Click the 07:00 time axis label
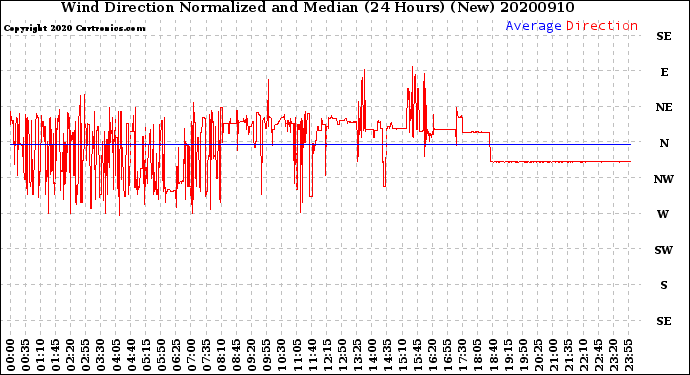Image resolution: width=690 pixels, height=375 pixels. 191,355
